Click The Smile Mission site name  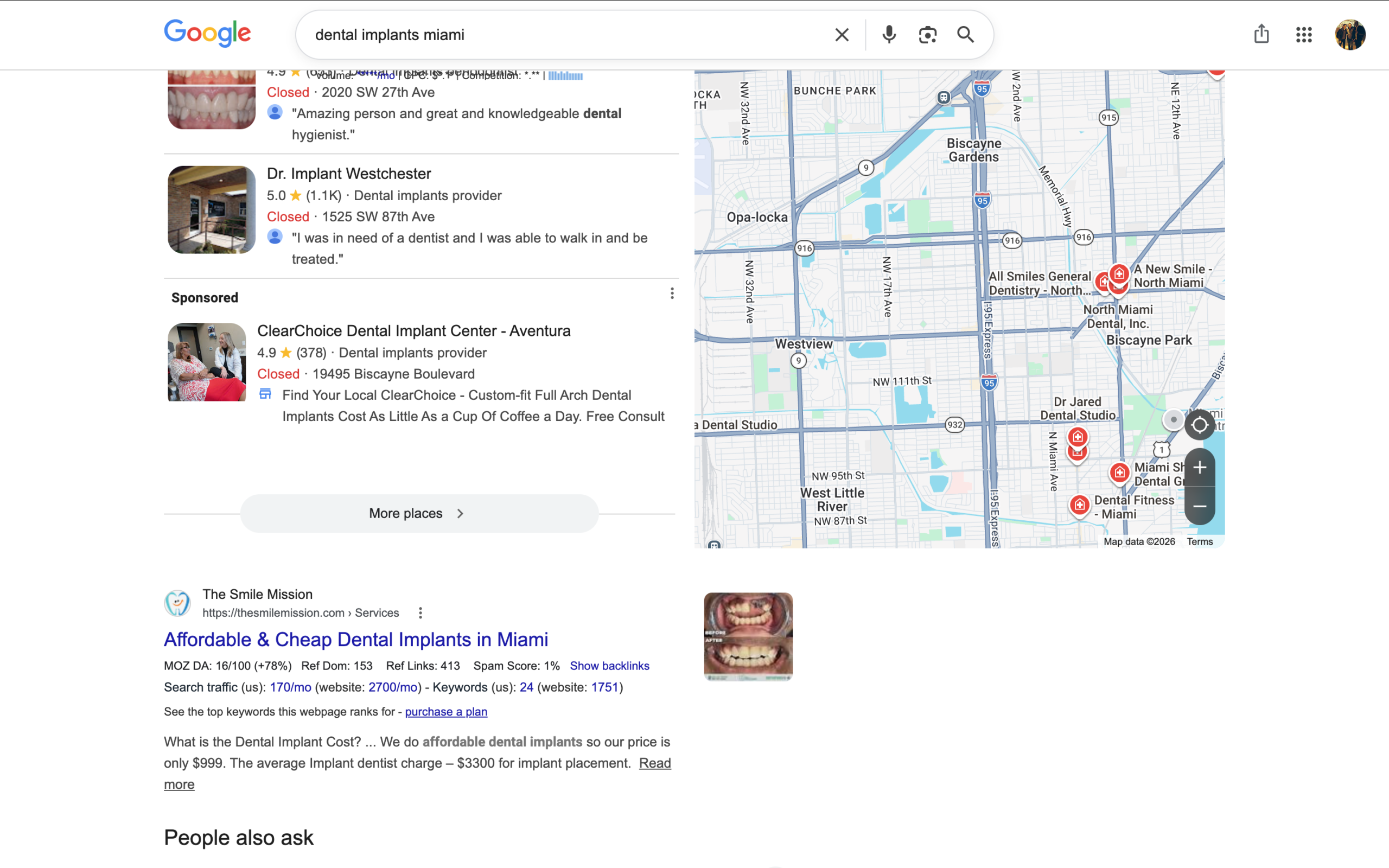click(x=257, y=593)
